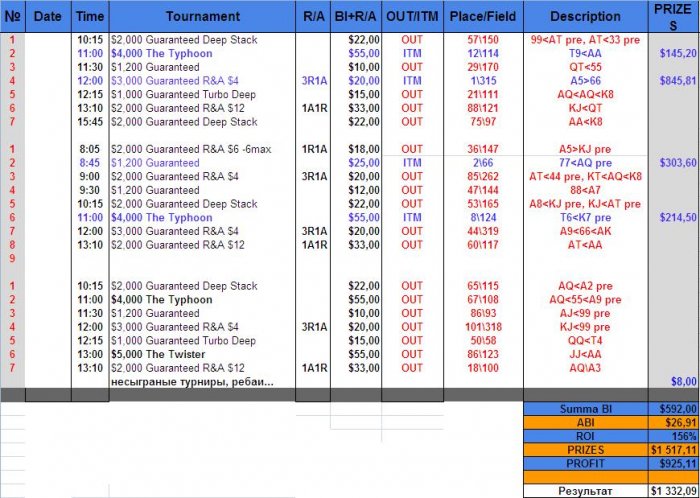Select description cell 77<AQ pre
Screen dimensions: 700x498
click(585, 163)
